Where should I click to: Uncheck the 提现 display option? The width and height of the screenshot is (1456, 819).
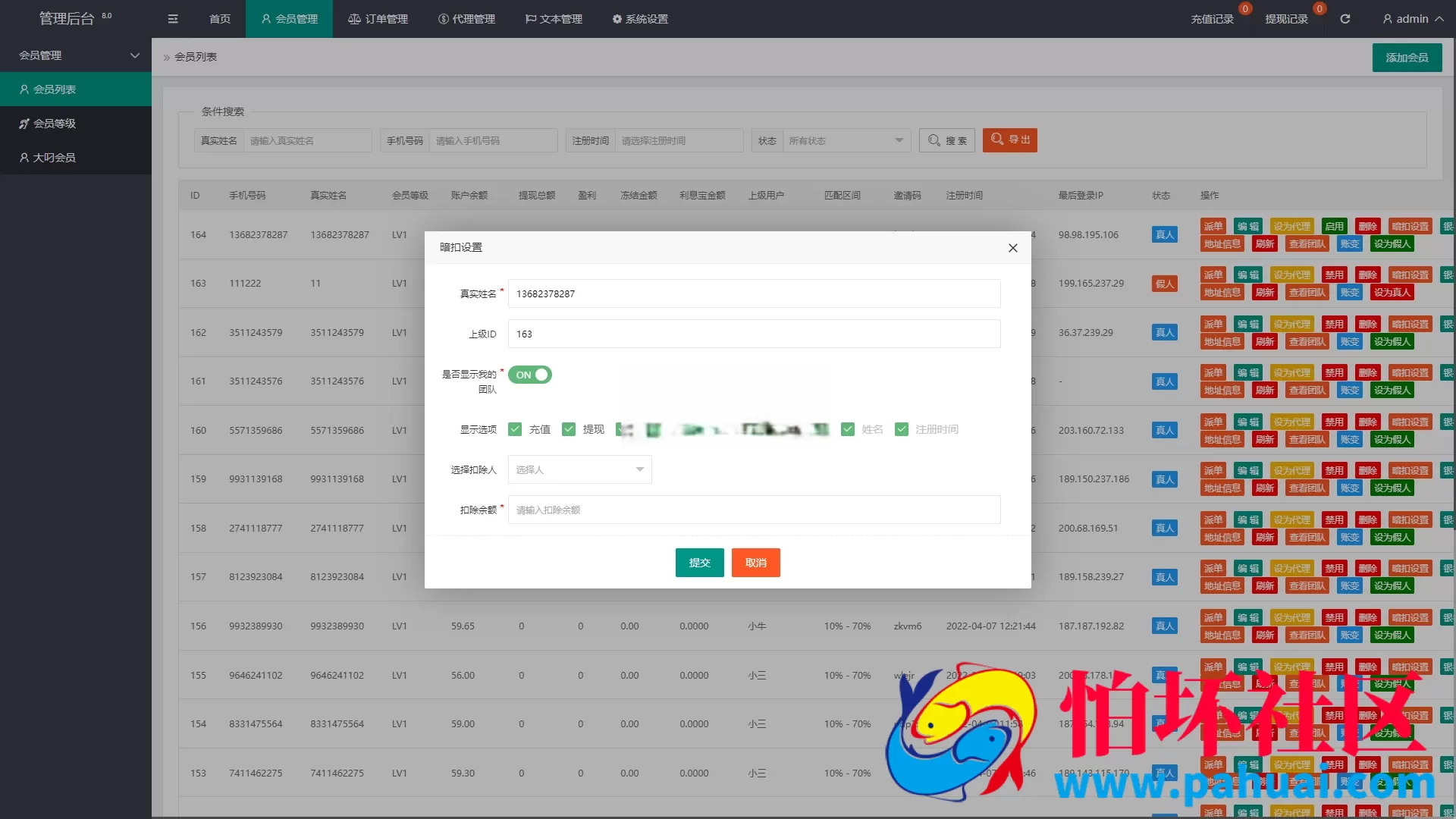[569, 429]
